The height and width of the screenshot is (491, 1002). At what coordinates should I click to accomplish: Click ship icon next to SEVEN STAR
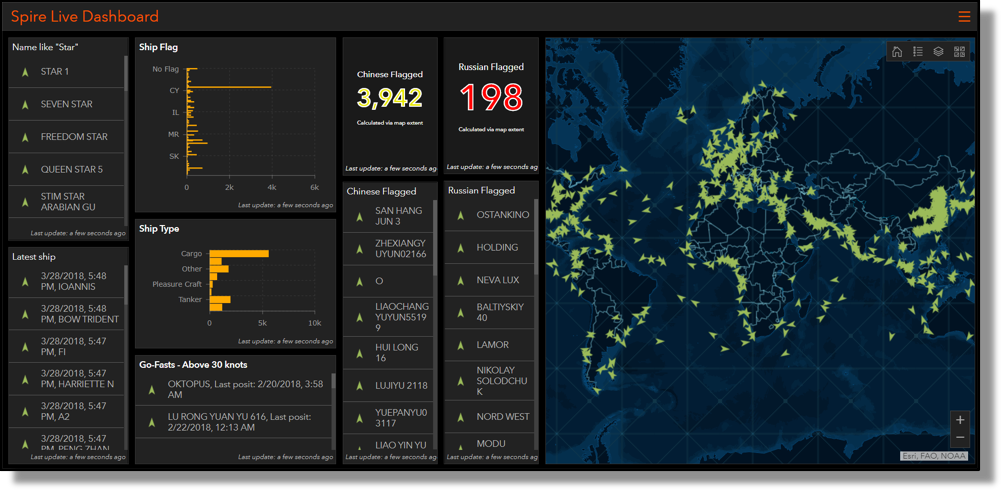point(25,104)
